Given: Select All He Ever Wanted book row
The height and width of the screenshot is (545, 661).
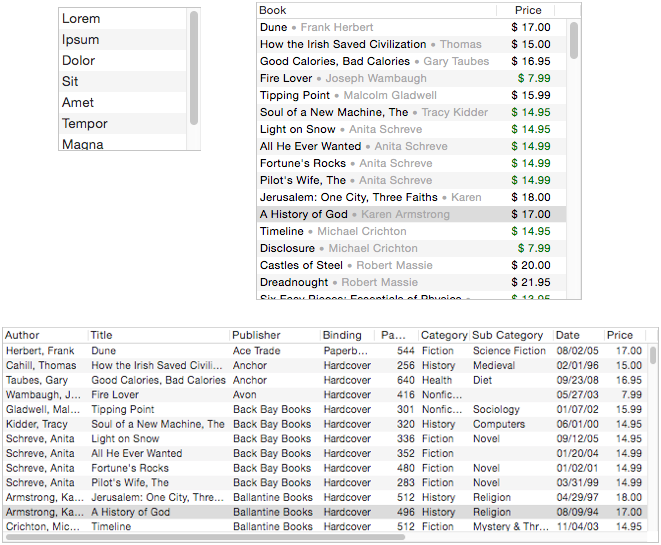Looking at the screenshot, I should click(x=411, y=146).
